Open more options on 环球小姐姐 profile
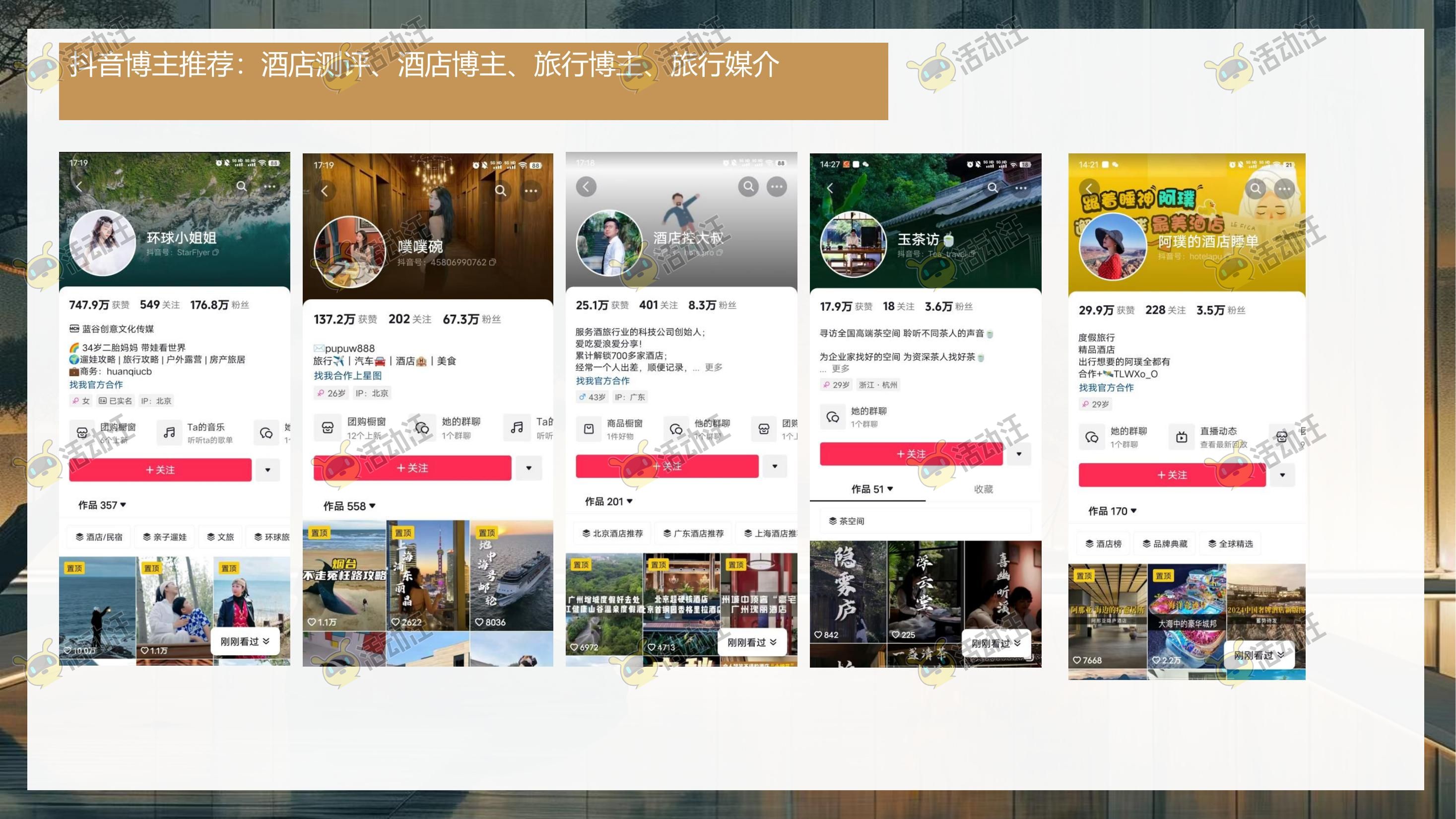 269,186
